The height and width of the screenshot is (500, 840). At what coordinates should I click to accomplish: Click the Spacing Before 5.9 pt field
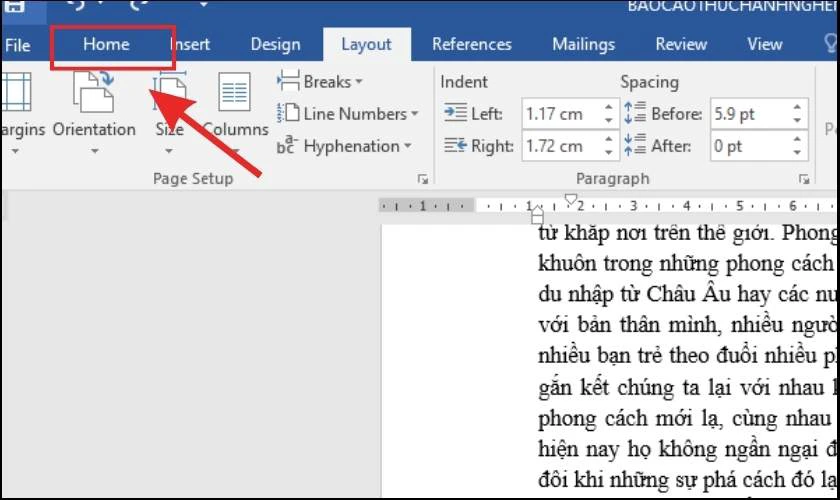point(759,114)
